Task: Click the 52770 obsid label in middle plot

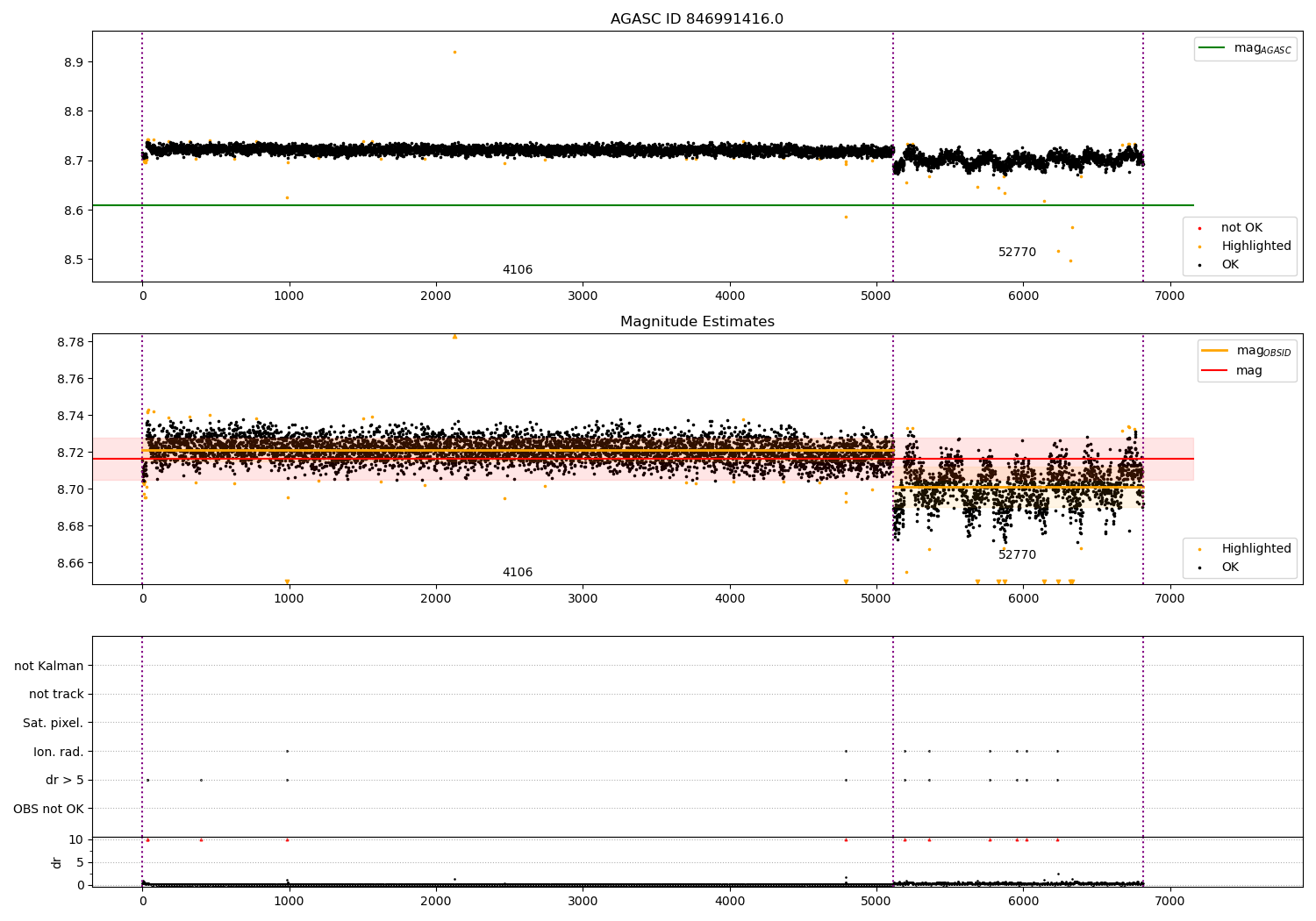Action: click(x=1017, y=555)
